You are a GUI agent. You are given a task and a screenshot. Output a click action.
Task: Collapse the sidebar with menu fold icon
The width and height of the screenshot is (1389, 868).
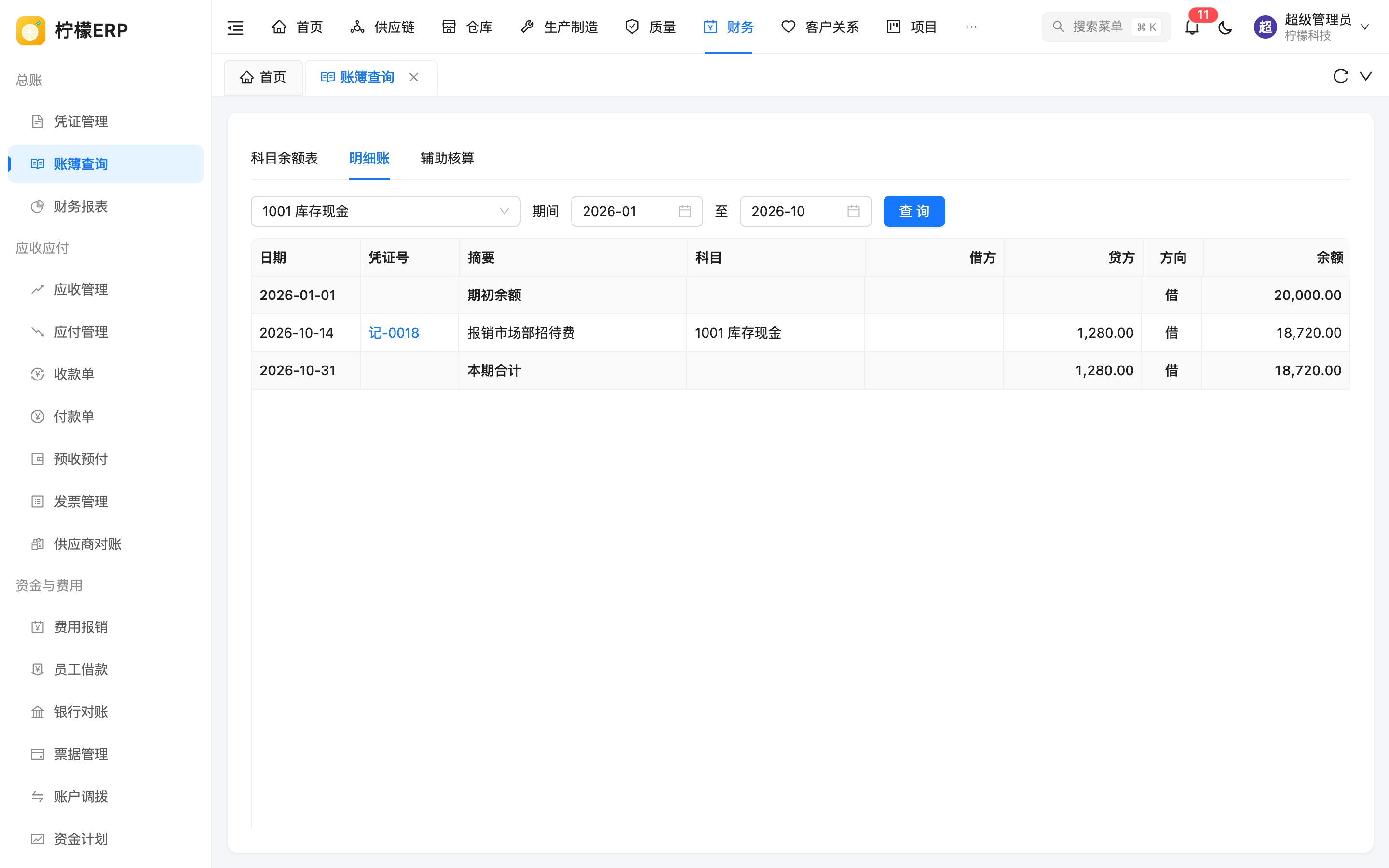(x=235, y=27)
